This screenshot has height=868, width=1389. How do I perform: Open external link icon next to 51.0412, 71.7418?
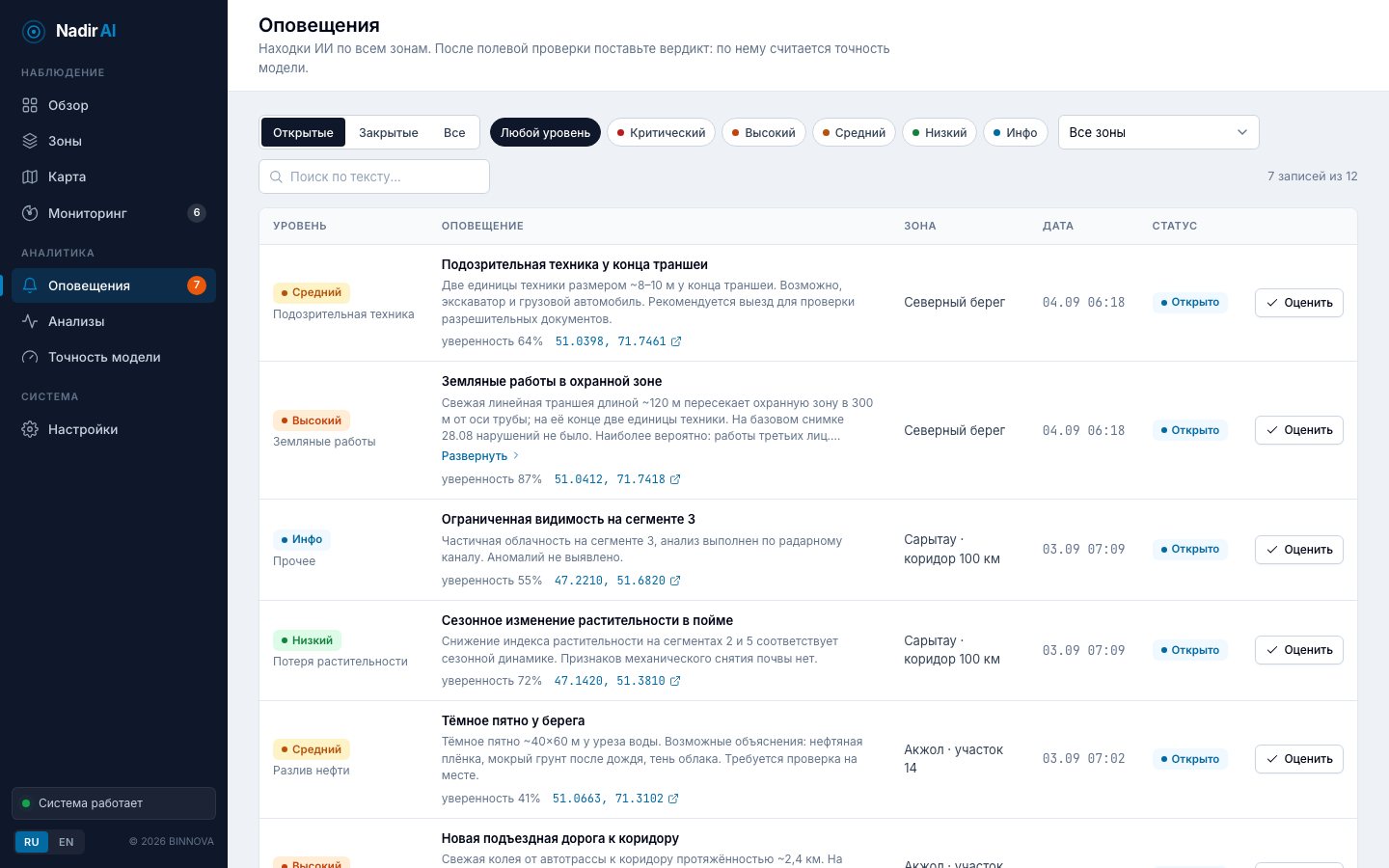pyautogui.click(x=675, y=479)
